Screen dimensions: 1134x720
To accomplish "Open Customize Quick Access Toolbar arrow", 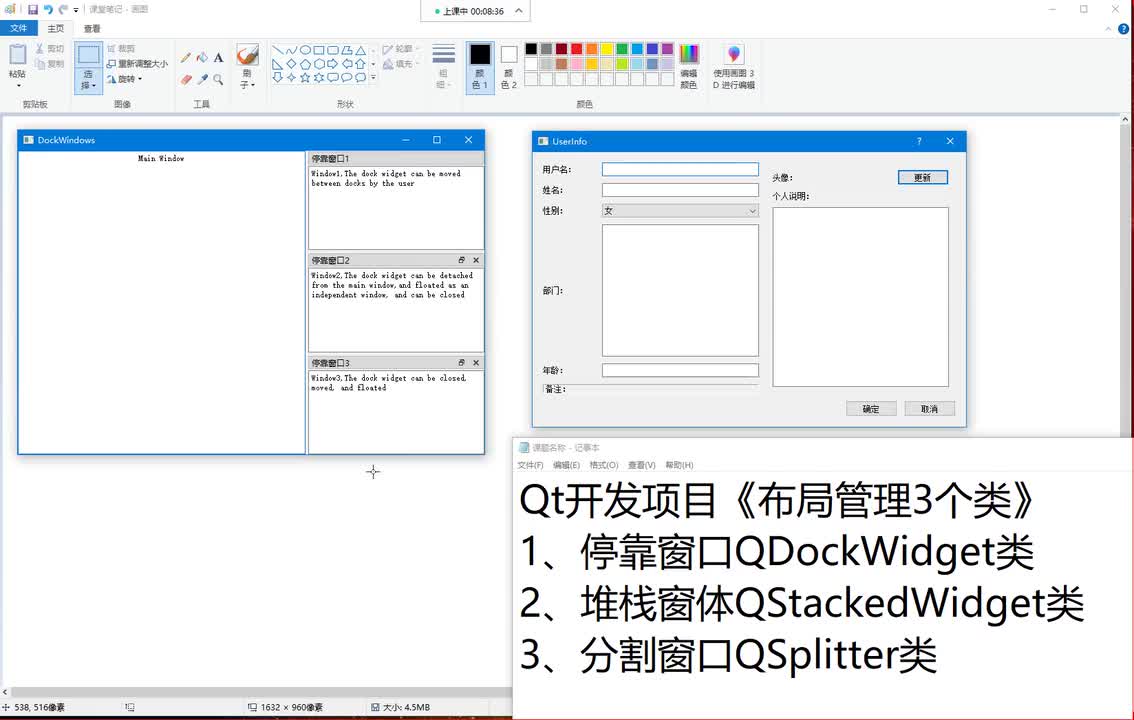I will (x=76, y=9).
